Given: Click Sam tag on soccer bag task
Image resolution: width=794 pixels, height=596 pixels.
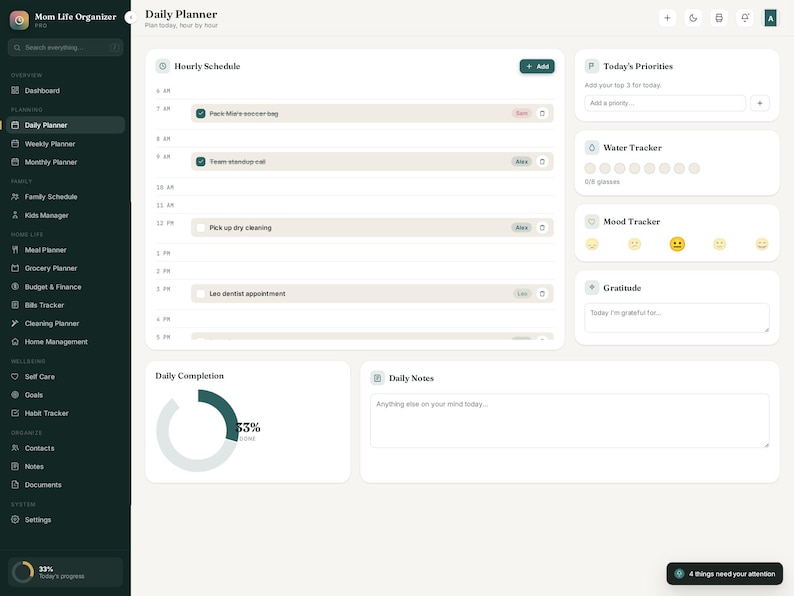Looking at the screenshot, I should click(522, 113).
